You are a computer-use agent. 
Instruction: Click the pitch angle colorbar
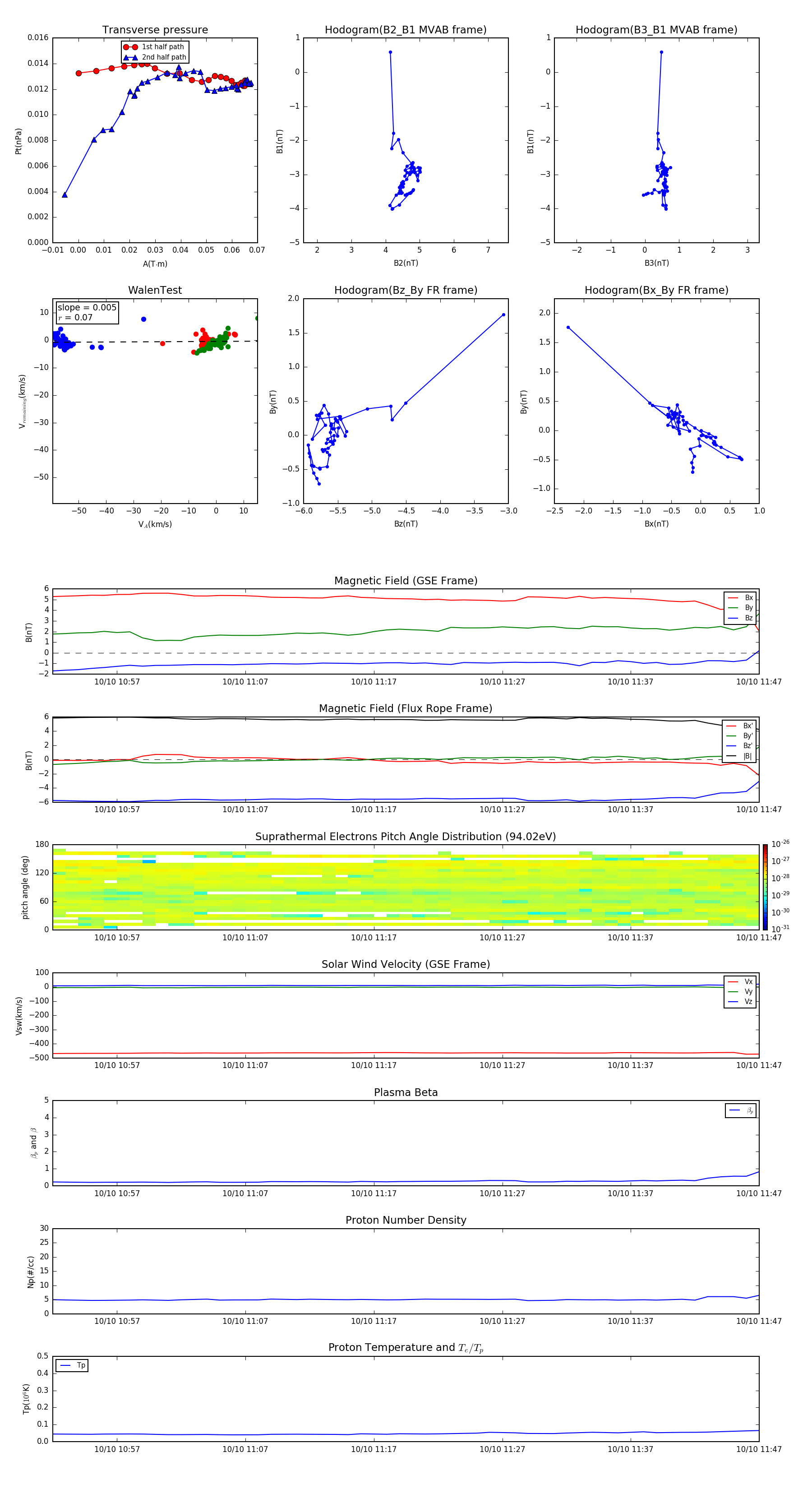pos(765,887)
